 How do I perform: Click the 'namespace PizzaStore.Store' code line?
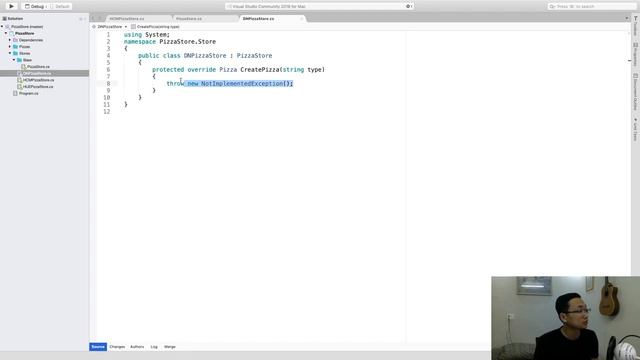pos(170,42)
